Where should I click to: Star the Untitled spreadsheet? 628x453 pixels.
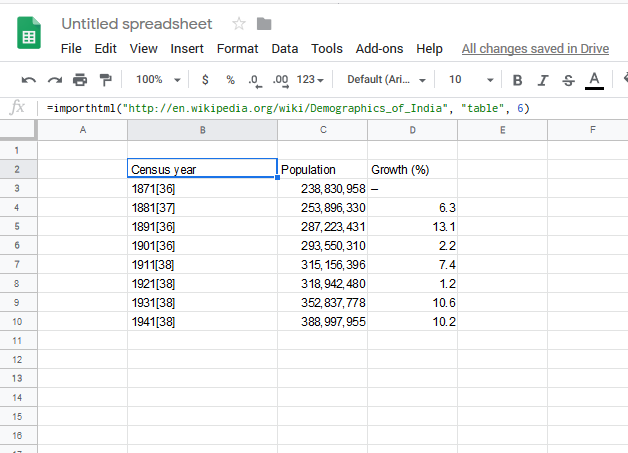coord(239,24)
